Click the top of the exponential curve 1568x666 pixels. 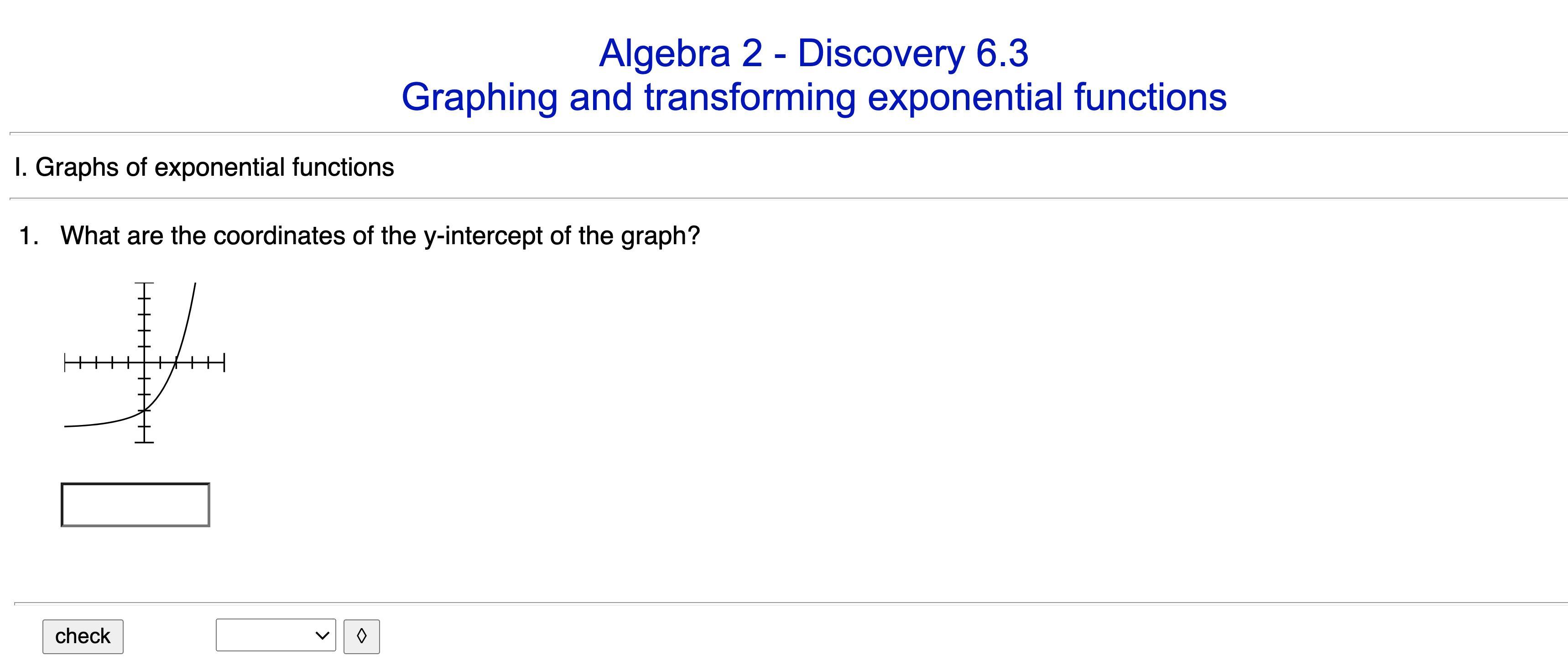[x=195, y=284]
